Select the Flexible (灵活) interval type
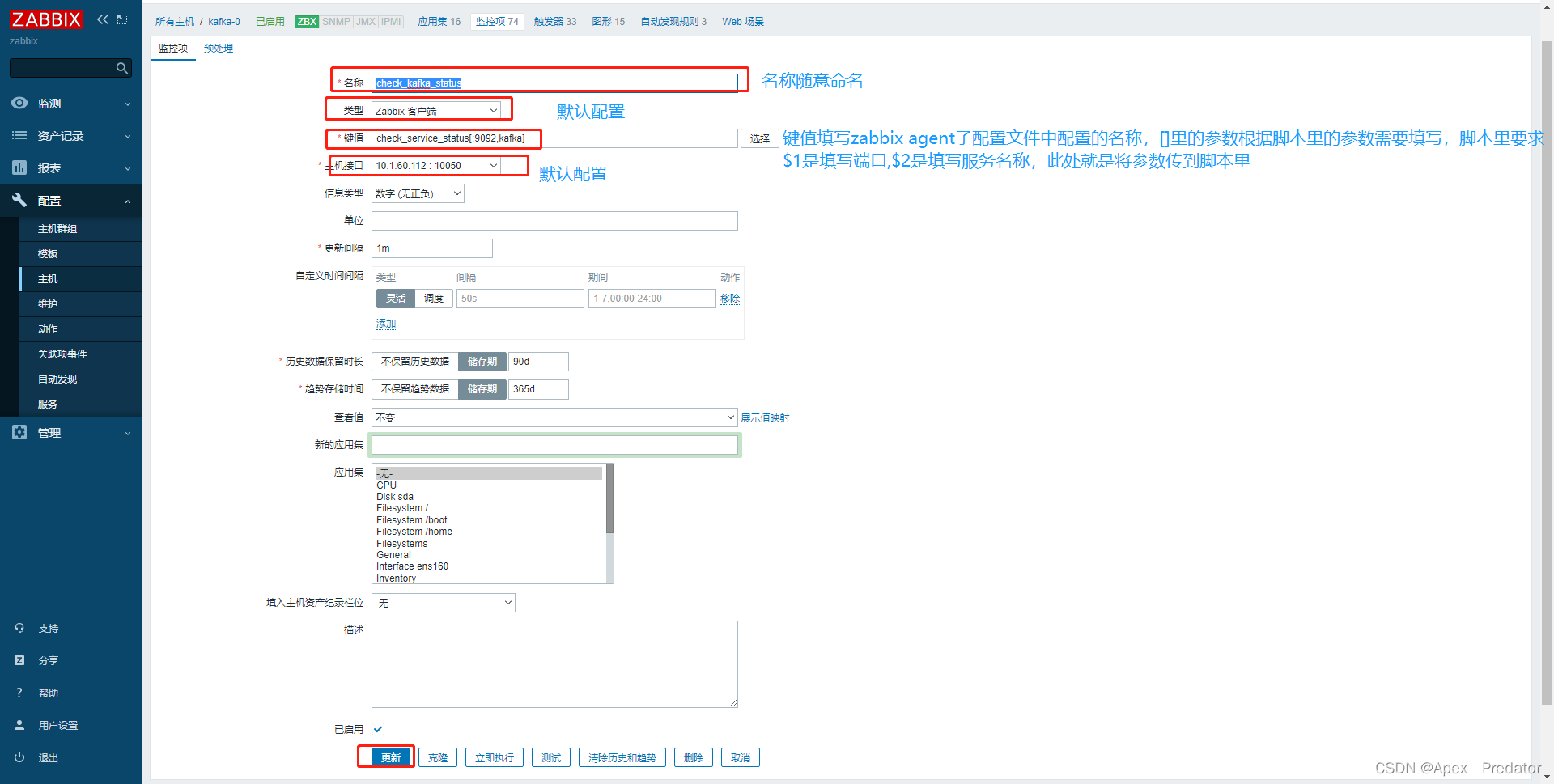 (x=396, y=299)
